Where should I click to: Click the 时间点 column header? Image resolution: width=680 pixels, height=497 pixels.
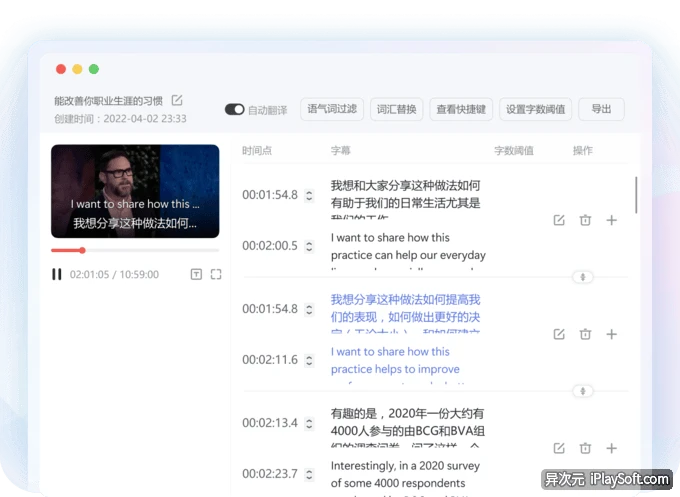click(257, 150)
